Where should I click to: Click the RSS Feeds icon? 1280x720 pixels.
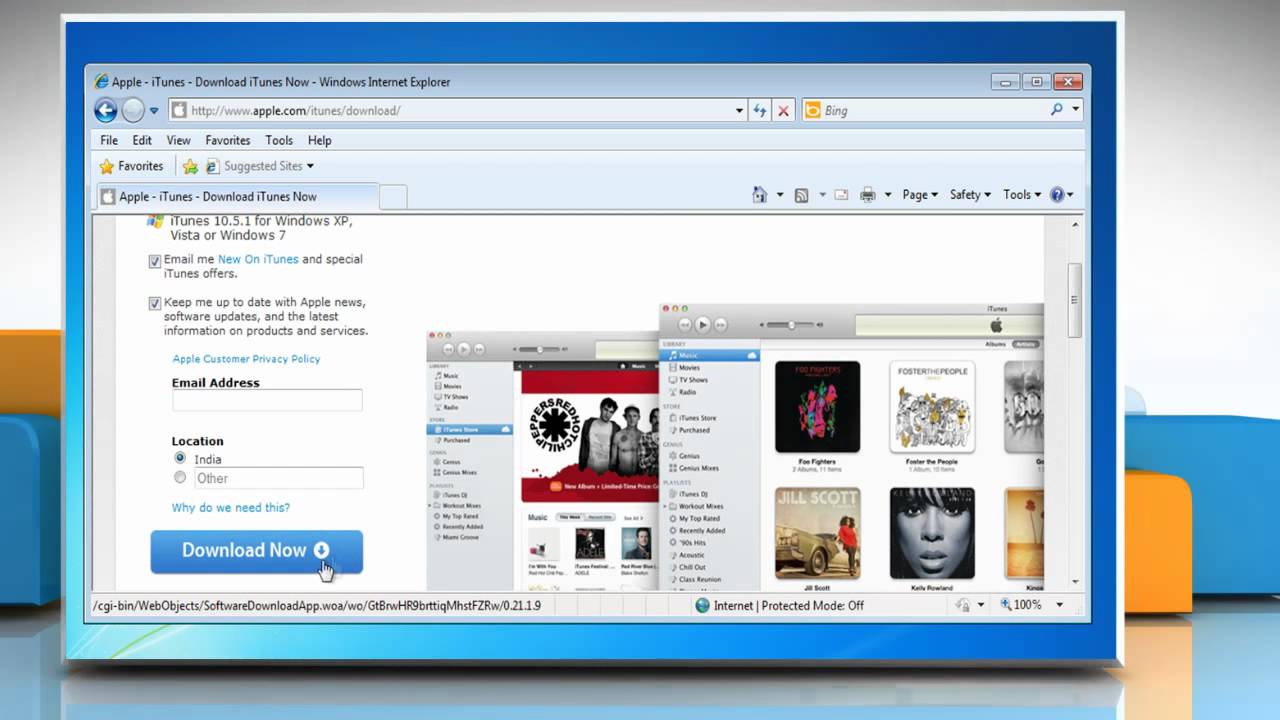coord(801,195)
